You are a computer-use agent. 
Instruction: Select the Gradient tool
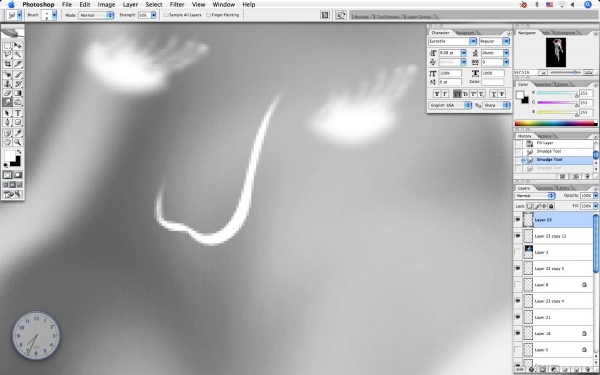click(18, 93)
